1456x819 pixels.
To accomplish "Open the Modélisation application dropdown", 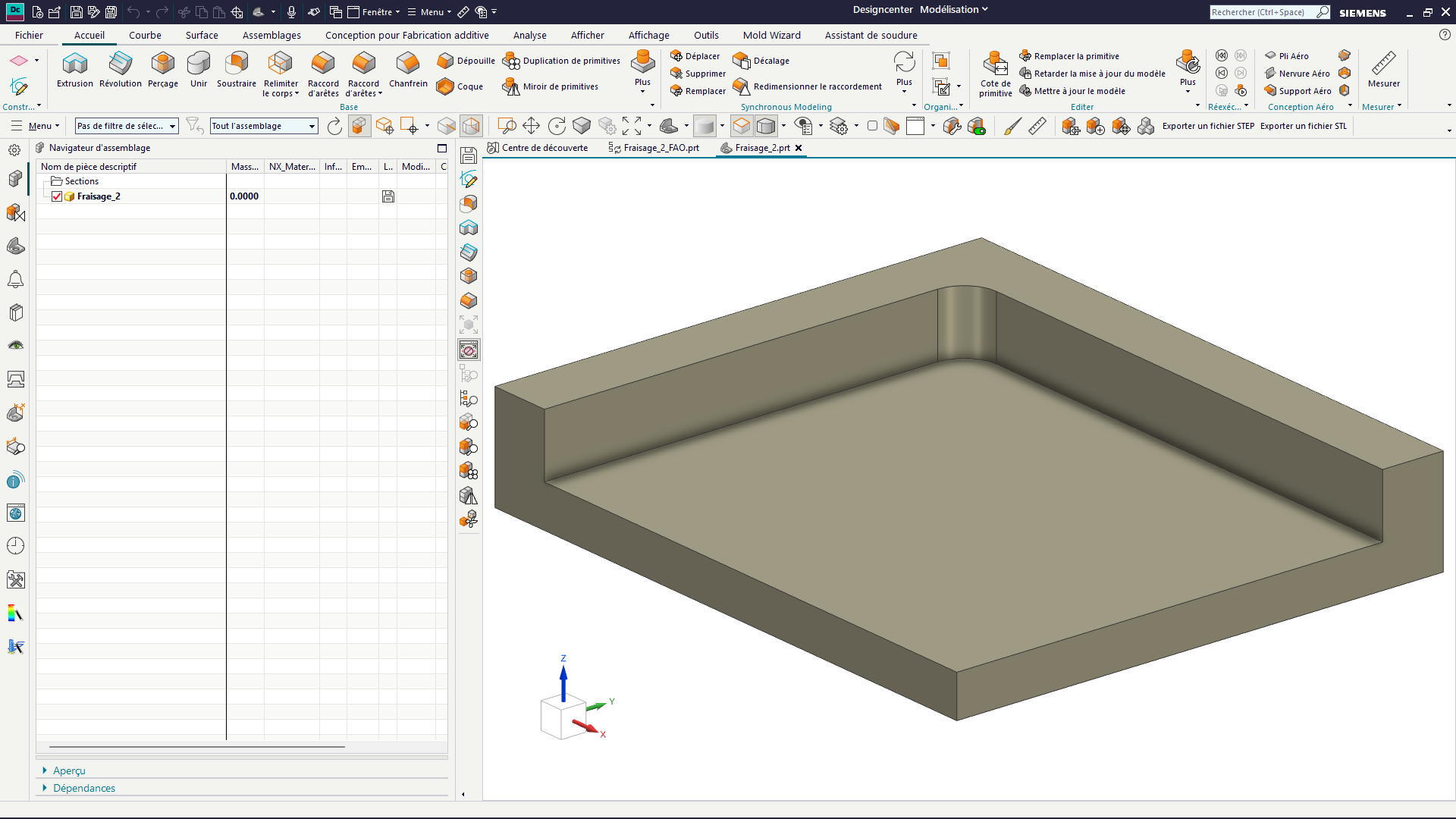I will pos(953,10).
